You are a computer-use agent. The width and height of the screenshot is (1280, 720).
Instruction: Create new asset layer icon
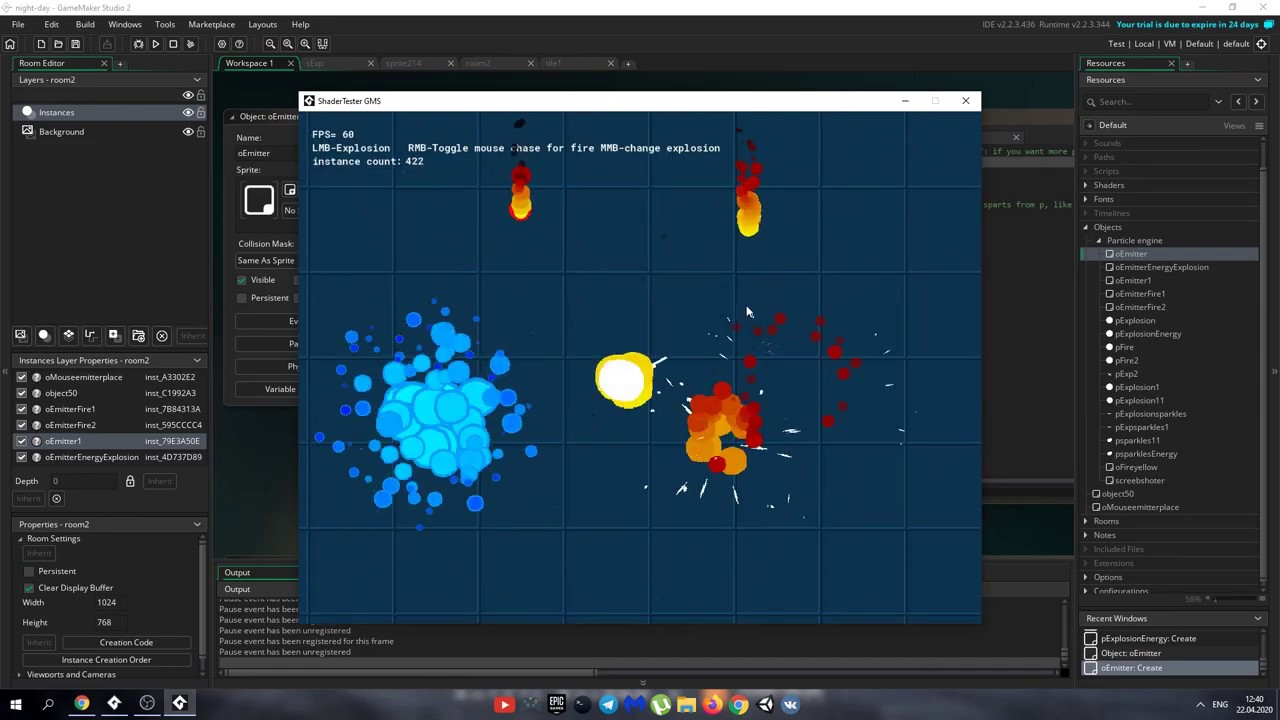click(113, 336)
